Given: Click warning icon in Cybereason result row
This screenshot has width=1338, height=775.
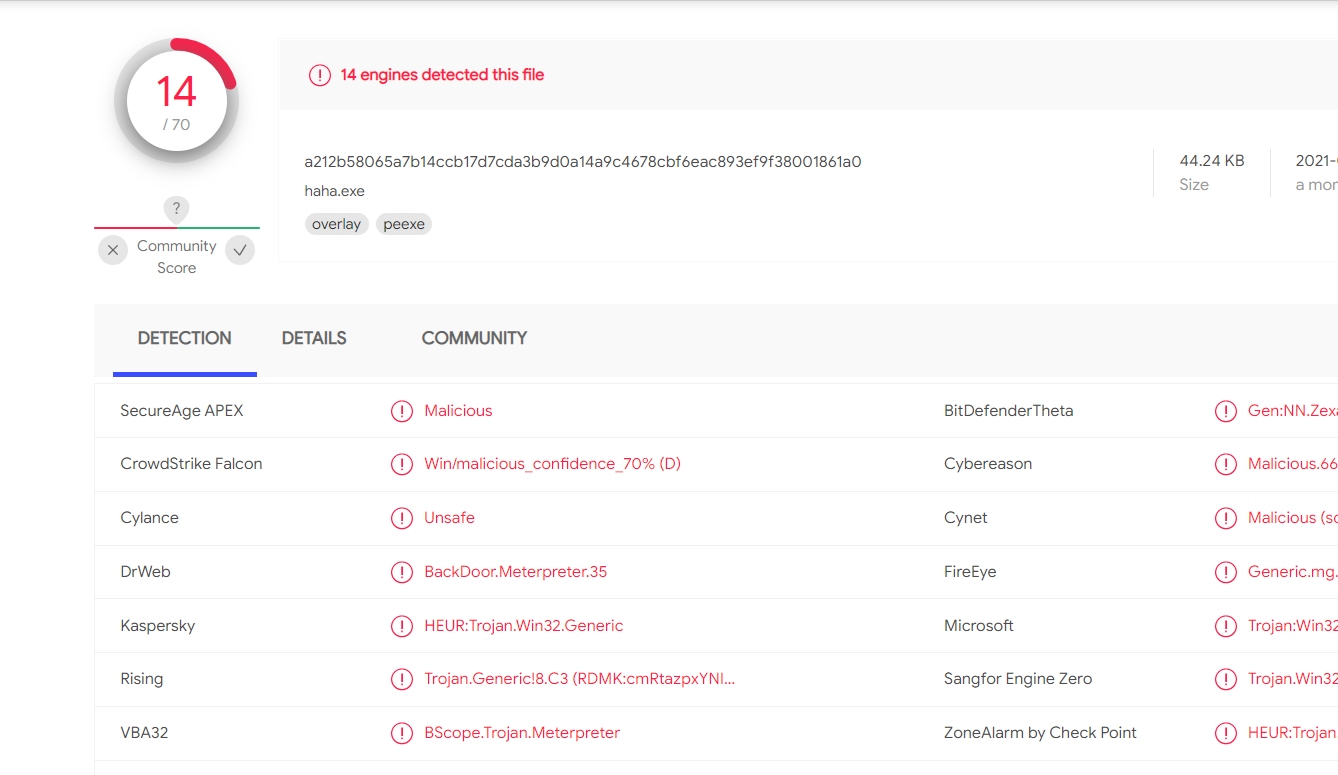Looking at the screenshot, I should (x=1226, y=464).
